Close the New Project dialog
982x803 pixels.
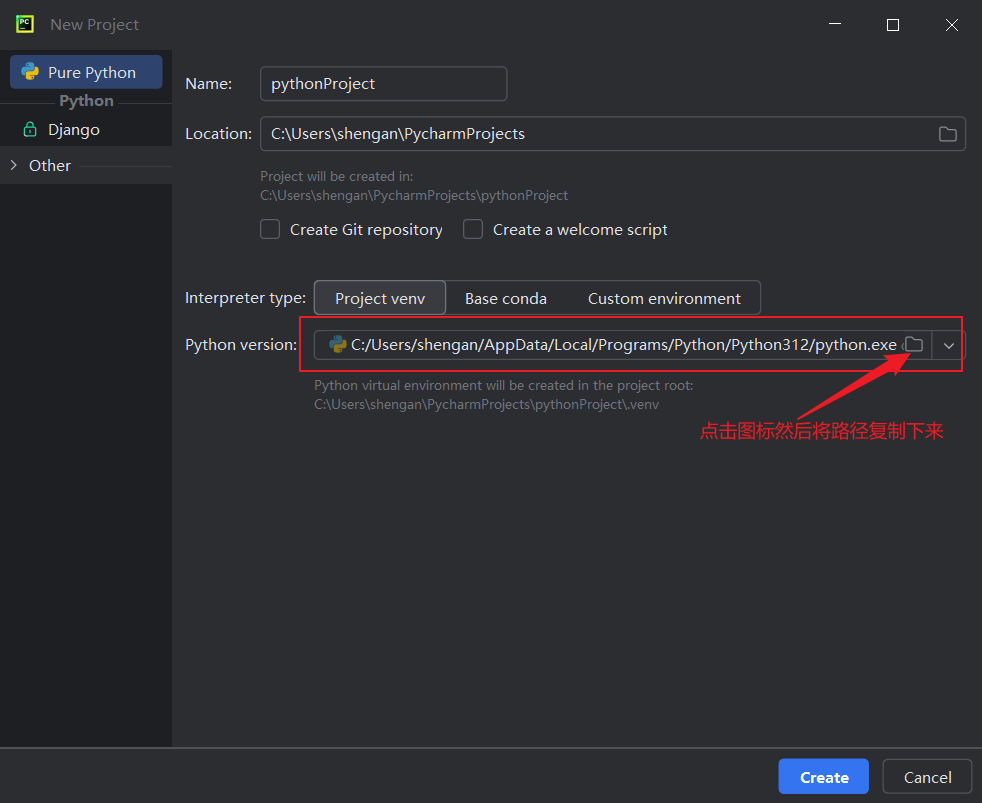click(x=951, y=25)
